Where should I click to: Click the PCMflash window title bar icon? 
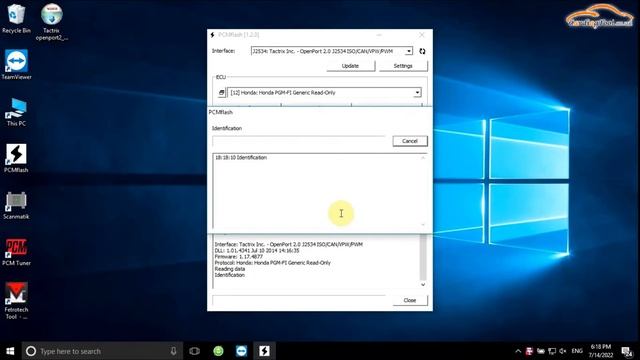coord(212,35)
